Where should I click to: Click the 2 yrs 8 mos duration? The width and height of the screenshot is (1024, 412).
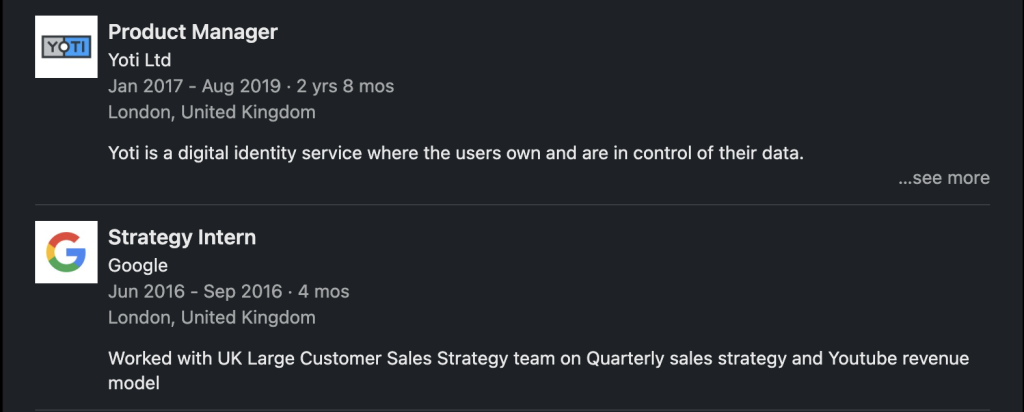coord(345,86)
